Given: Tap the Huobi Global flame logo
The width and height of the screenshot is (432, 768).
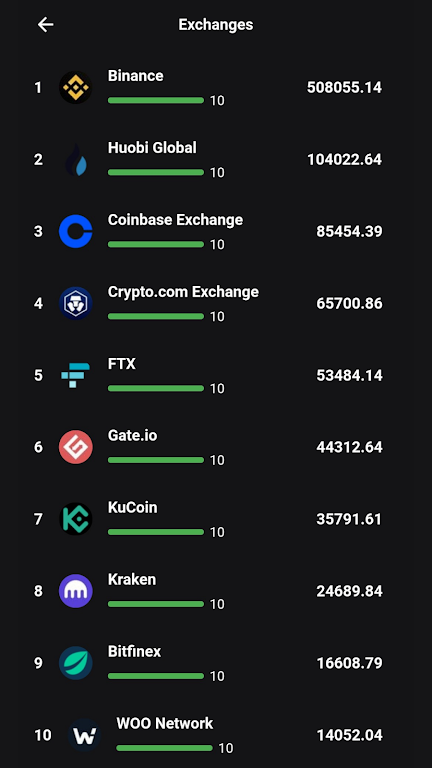Looking at the screenshot, I should click(75, 160).
